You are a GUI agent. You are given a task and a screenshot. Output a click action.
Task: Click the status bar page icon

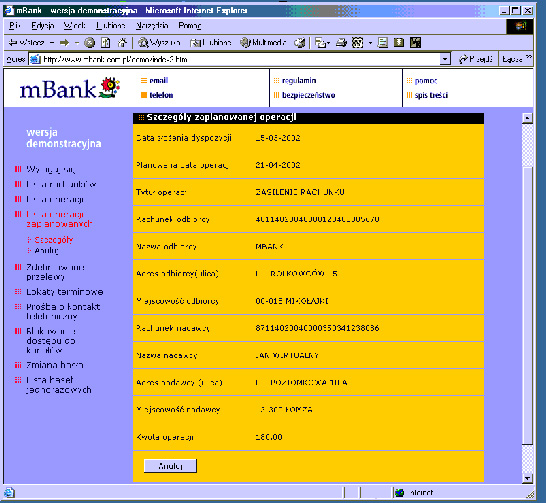(x=9, y=493)
